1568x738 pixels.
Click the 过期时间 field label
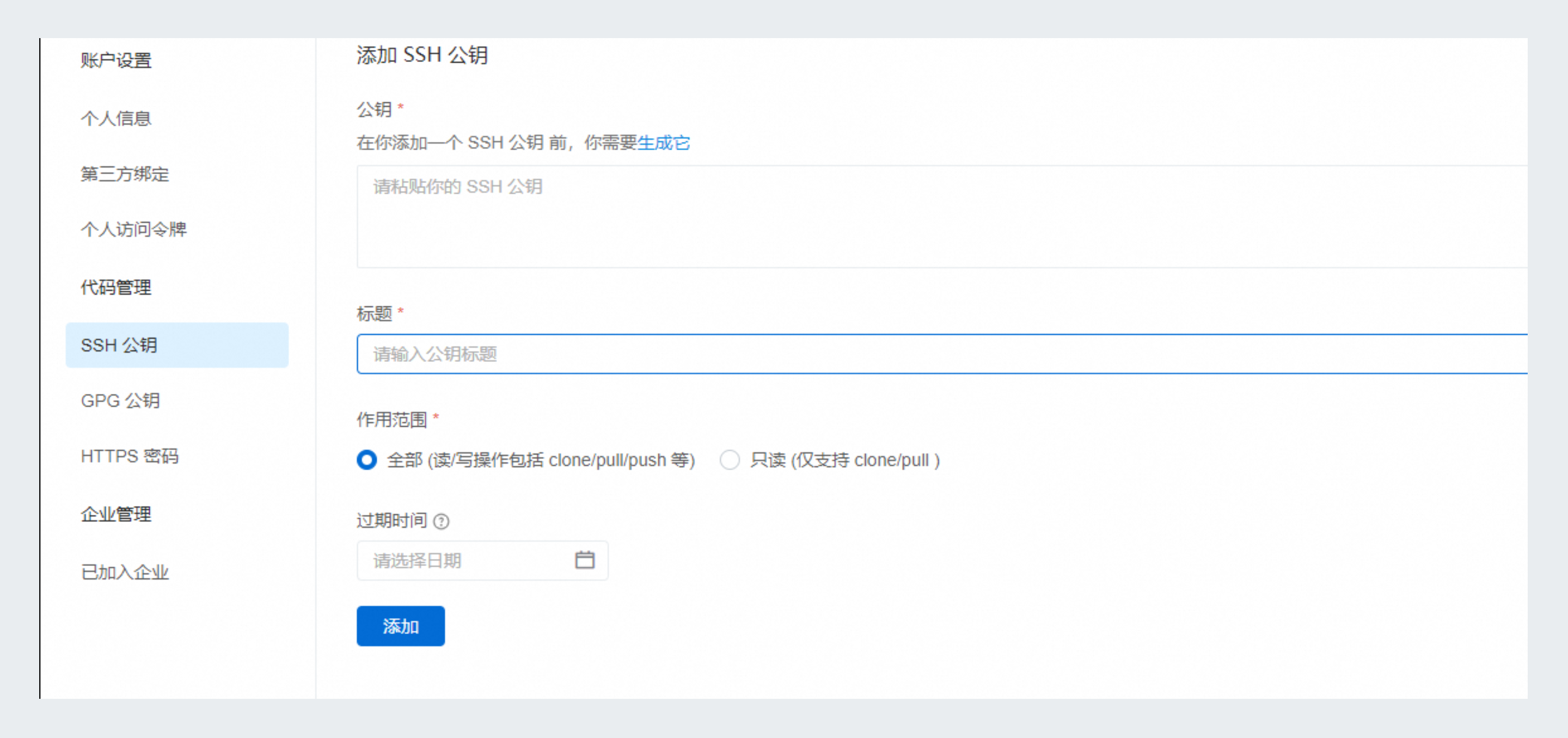(x=391, y=521)
